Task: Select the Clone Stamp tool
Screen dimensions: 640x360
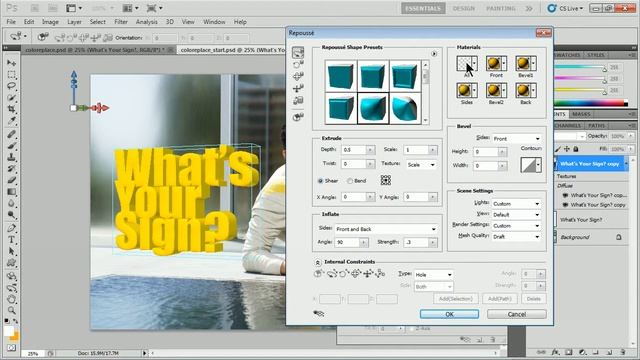Action: [11, 157]
